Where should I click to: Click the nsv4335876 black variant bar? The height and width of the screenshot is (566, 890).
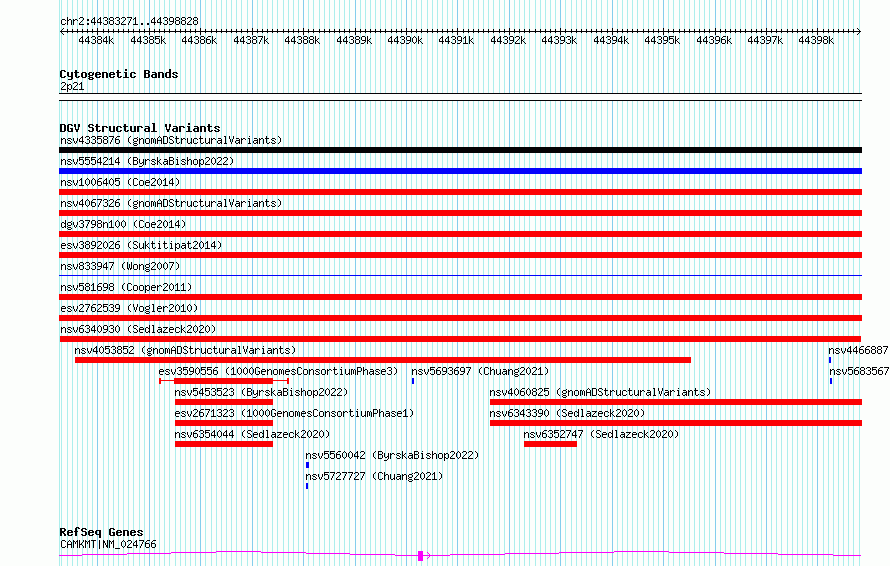[460, 150]
